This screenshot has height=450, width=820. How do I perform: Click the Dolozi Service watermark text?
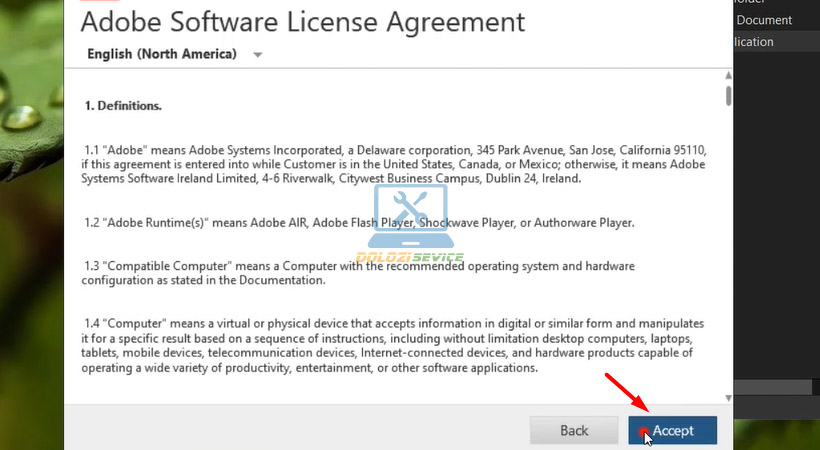click(410, 257)
